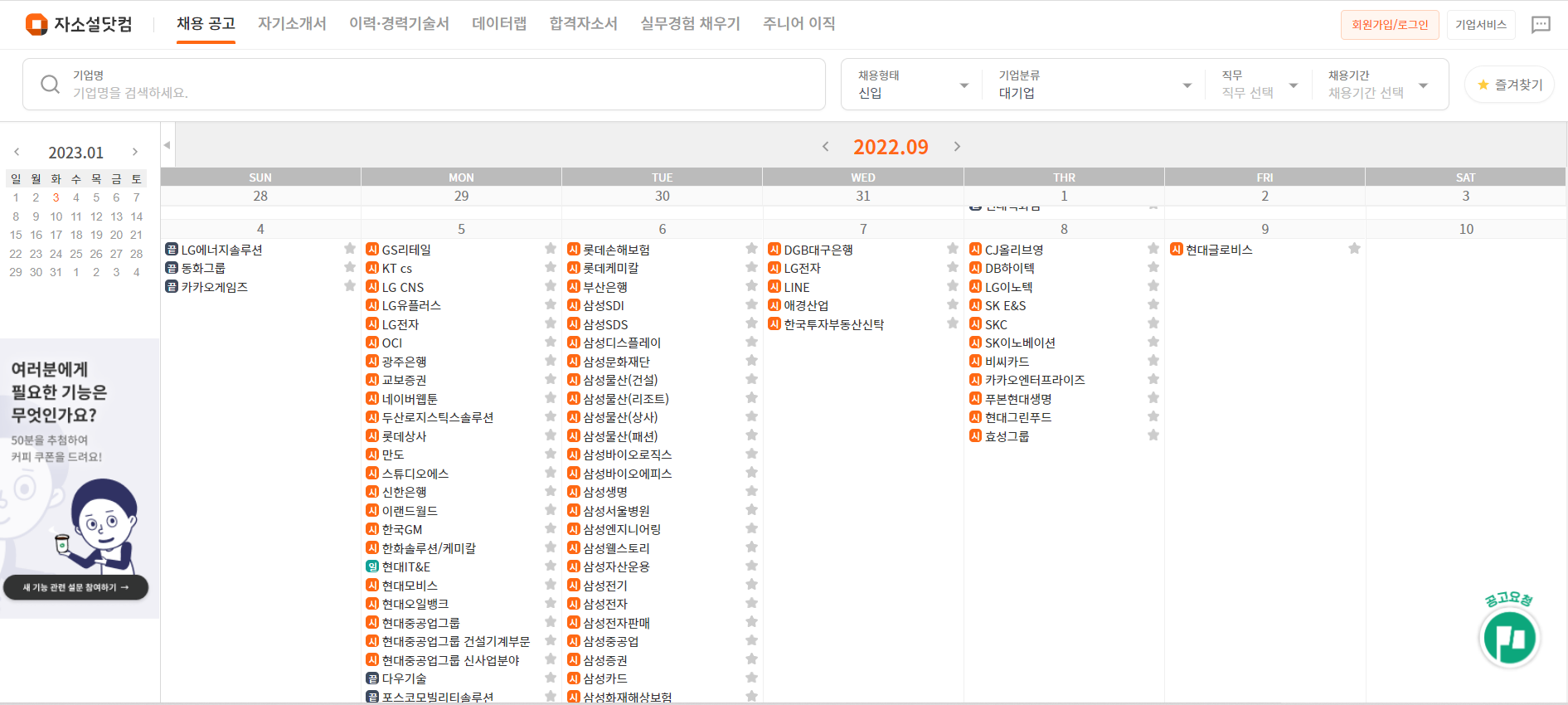Image resolution: width=1568 pixels, height=705 pixels.
Task: Open the 합격자소서 menu
Action: (x=584, y=24)
